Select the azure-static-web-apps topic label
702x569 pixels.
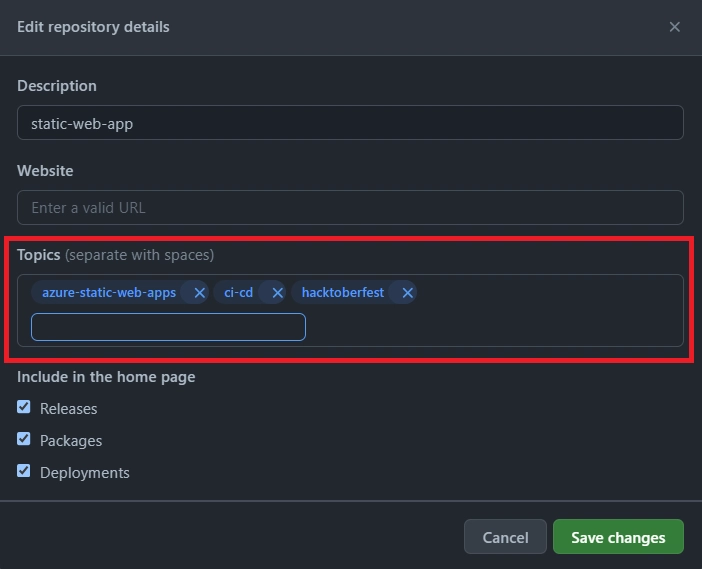(x=109, y=293)
